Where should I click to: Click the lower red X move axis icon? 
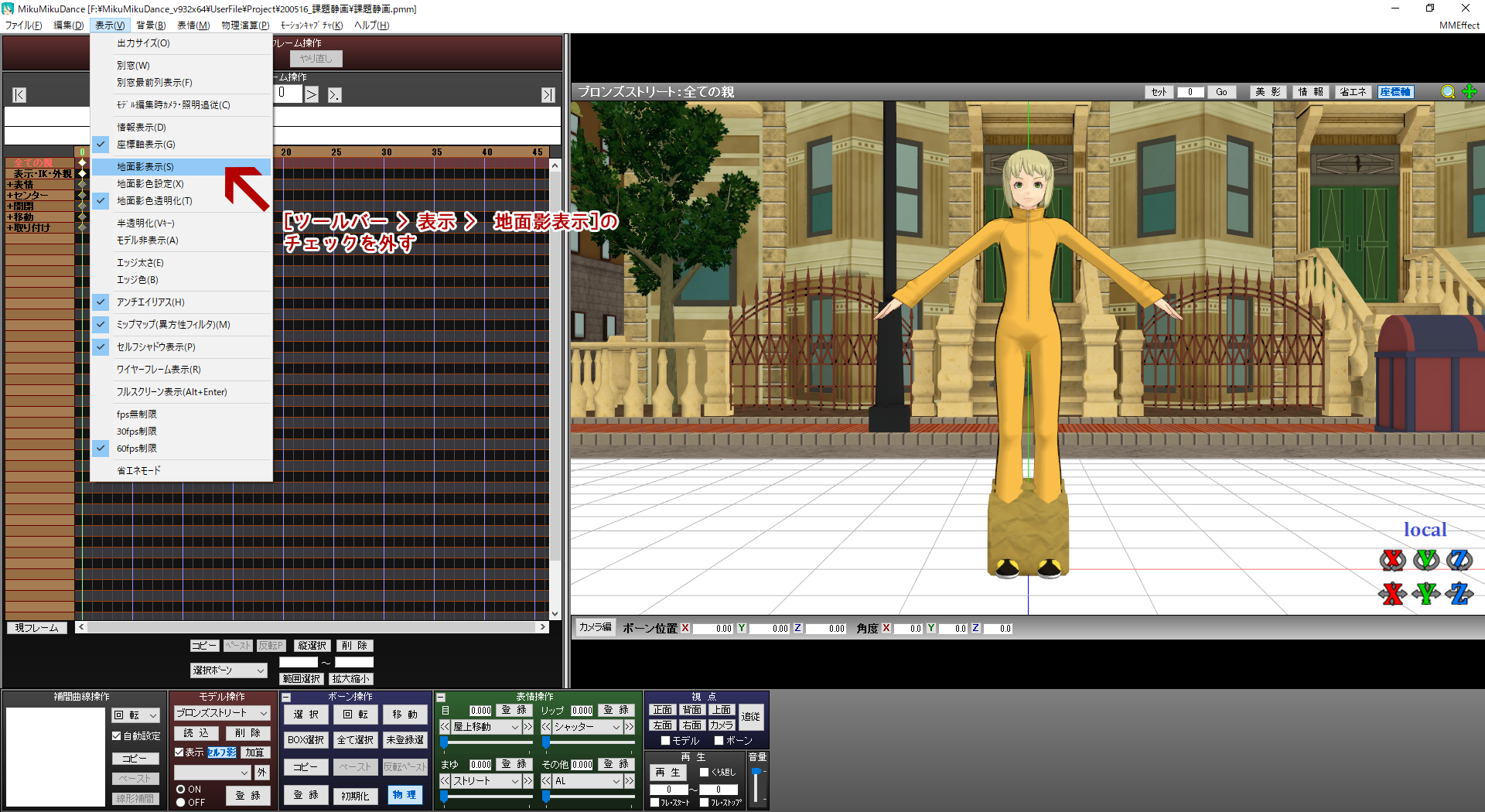(x=1392, y=594)
